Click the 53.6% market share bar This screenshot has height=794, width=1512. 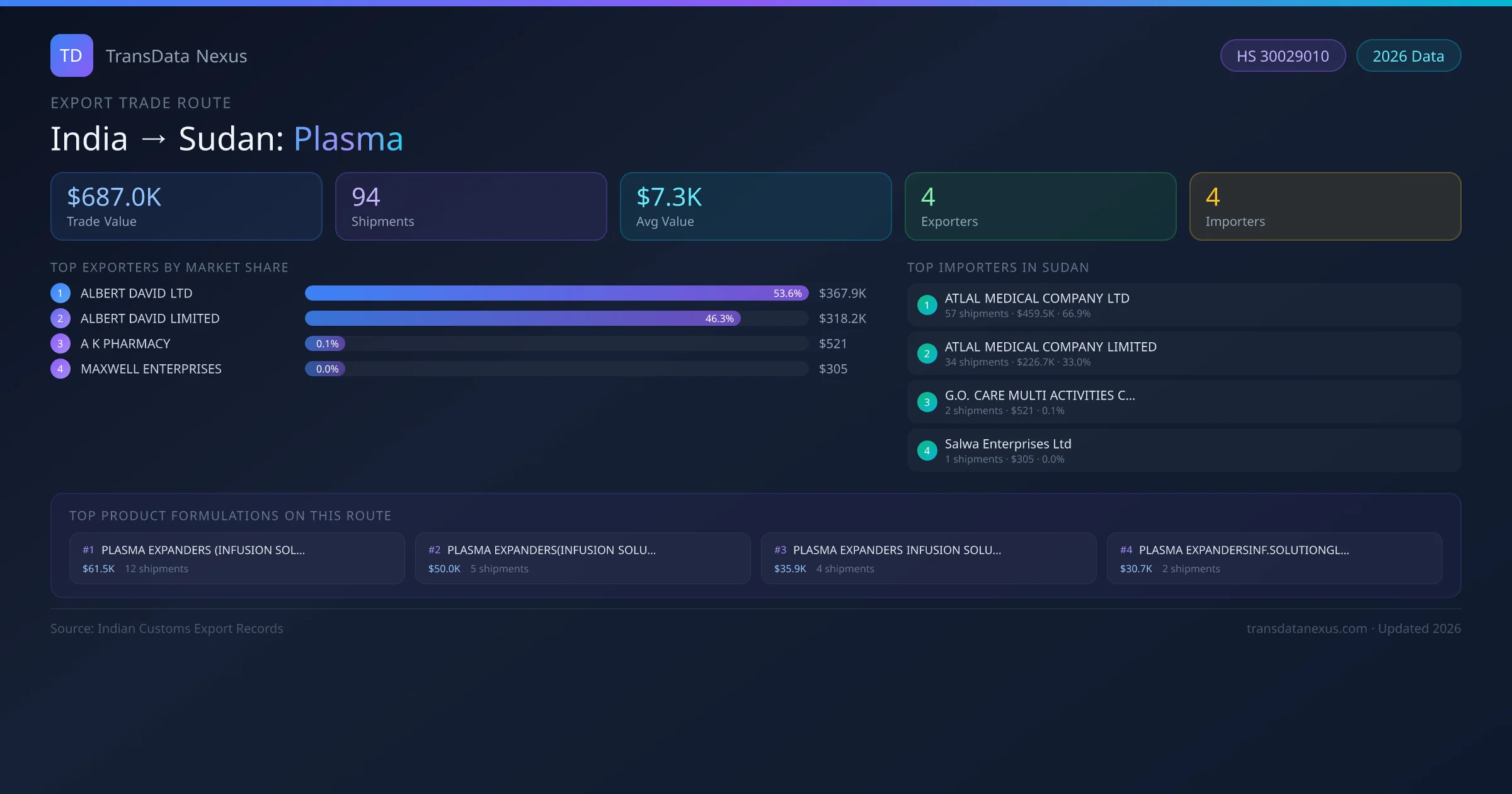point(556,293)
